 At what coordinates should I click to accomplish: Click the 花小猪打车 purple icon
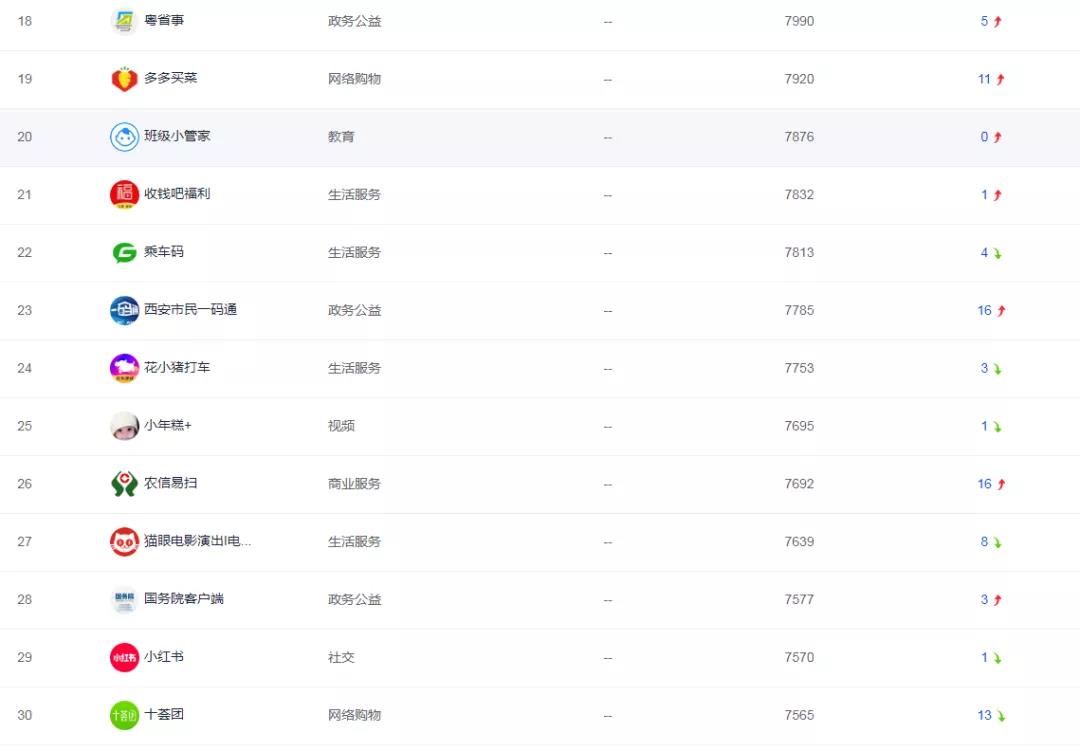(x=124, y=368)
